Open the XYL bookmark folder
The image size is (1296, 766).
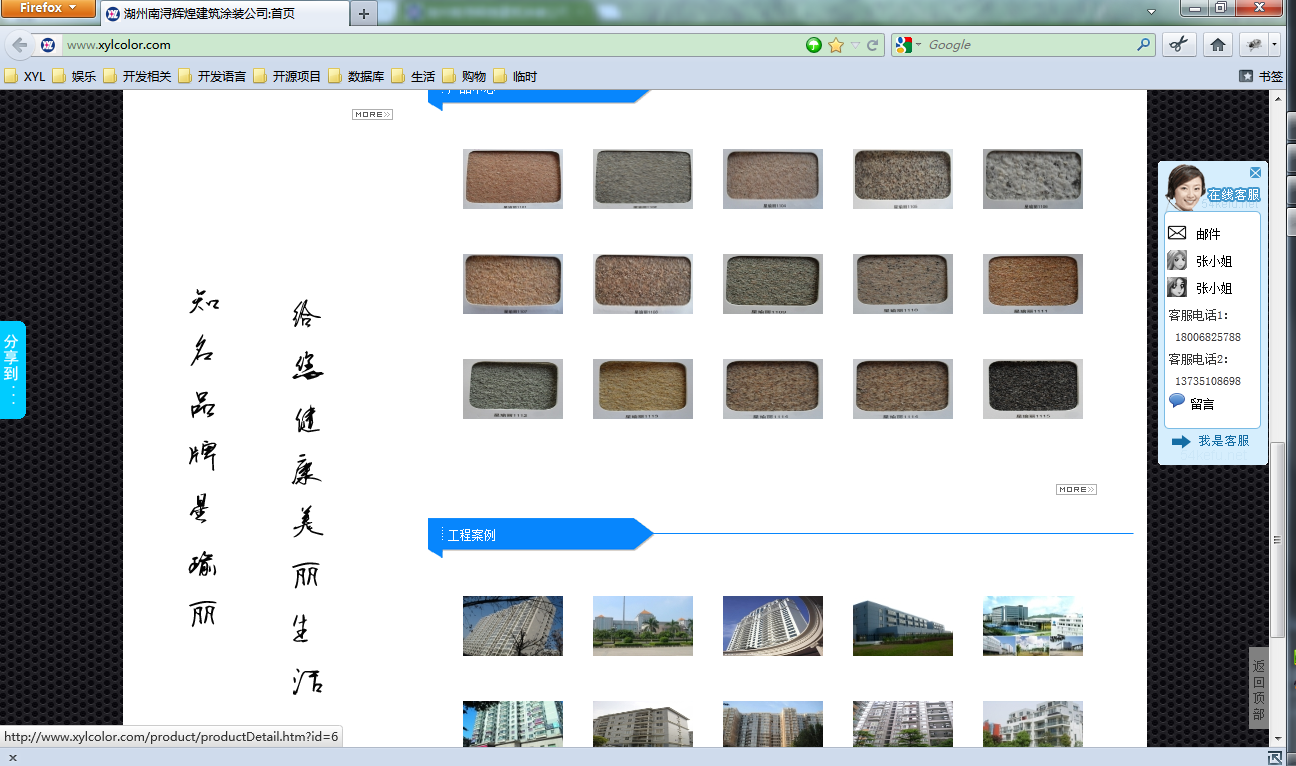click(25, 76)
